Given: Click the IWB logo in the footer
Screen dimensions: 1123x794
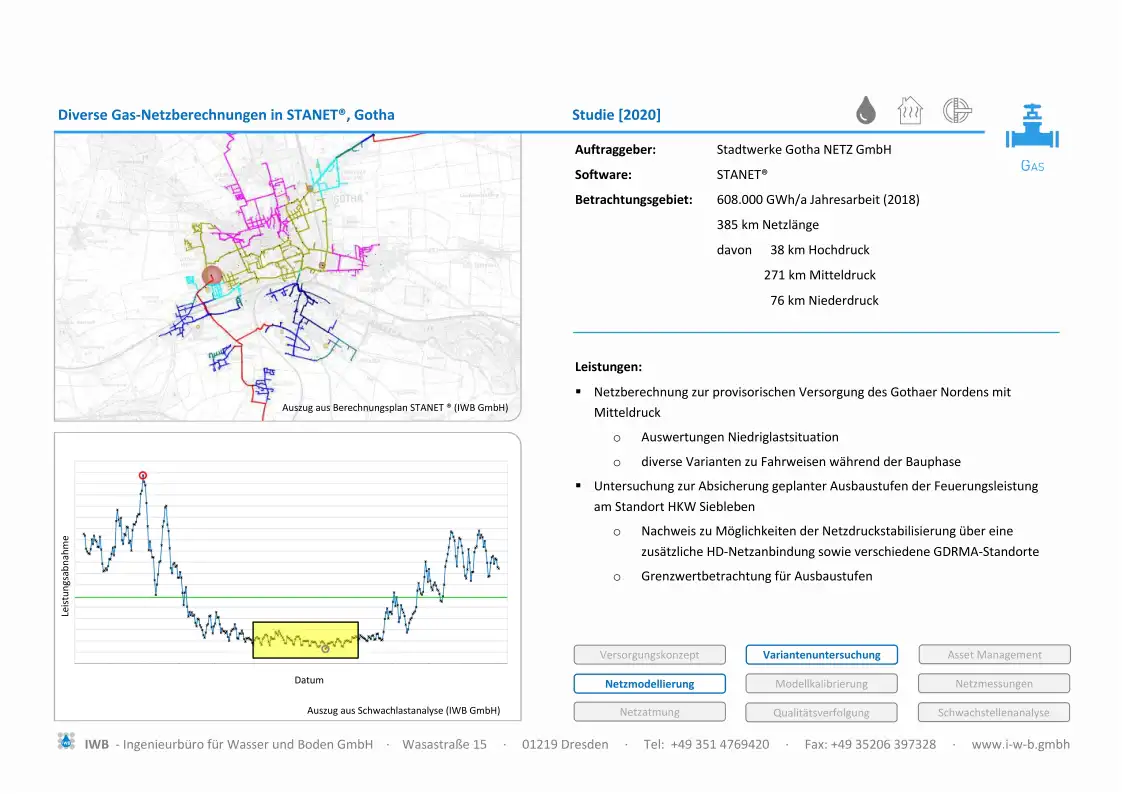Looking at the screenshot, I should click(66, 743).
